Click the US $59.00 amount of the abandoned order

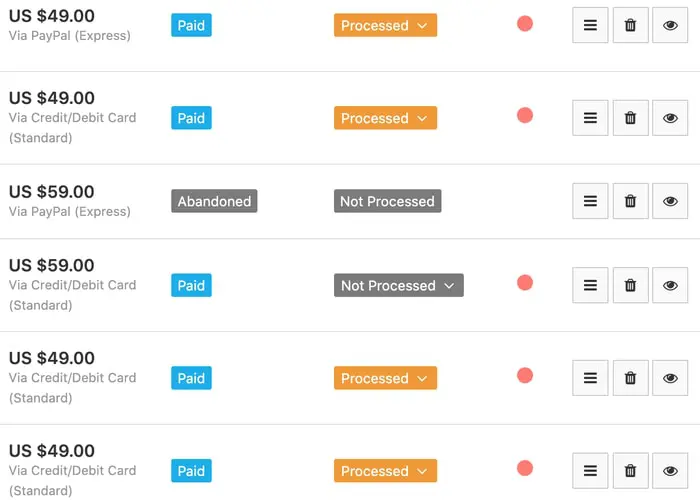tap(52, 192)
